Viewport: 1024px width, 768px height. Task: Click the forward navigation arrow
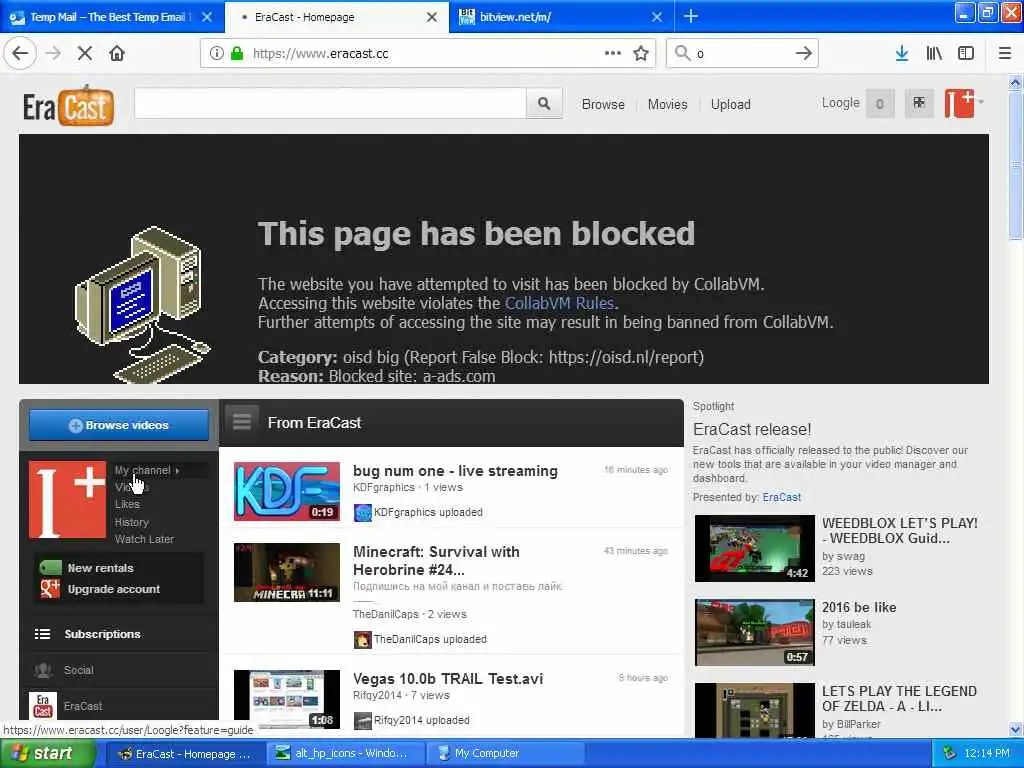point(53,54)
